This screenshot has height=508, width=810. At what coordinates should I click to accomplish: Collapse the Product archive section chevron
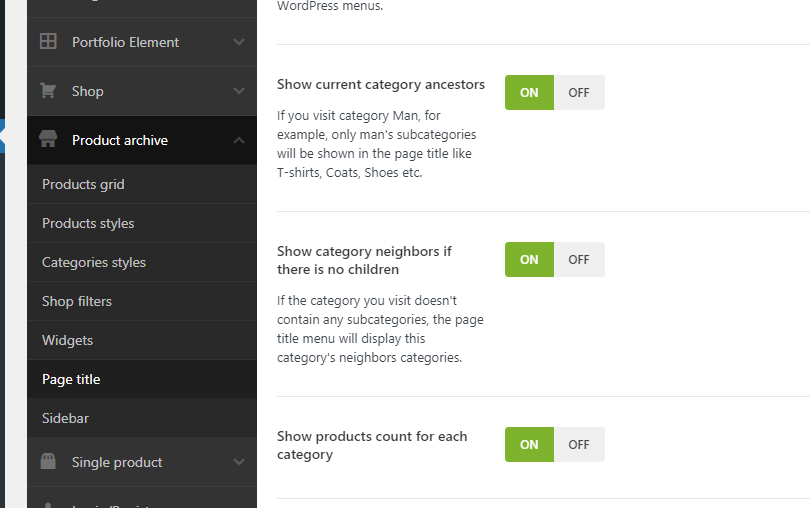[239, 140]
